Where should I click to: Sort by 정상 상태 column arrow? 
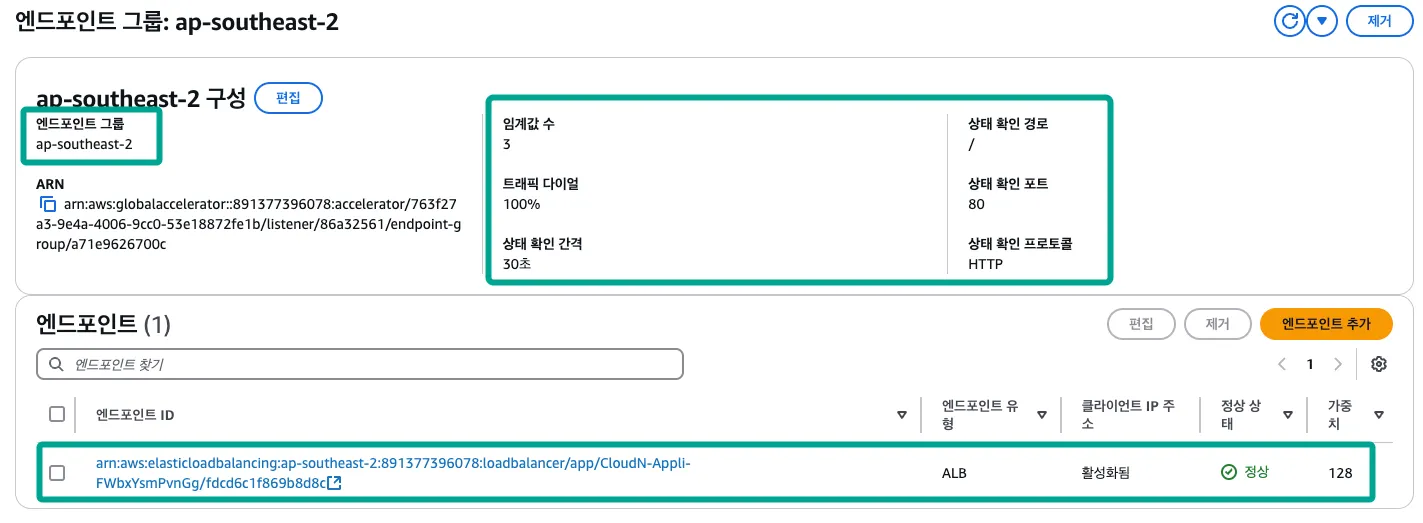(1288, 414)
